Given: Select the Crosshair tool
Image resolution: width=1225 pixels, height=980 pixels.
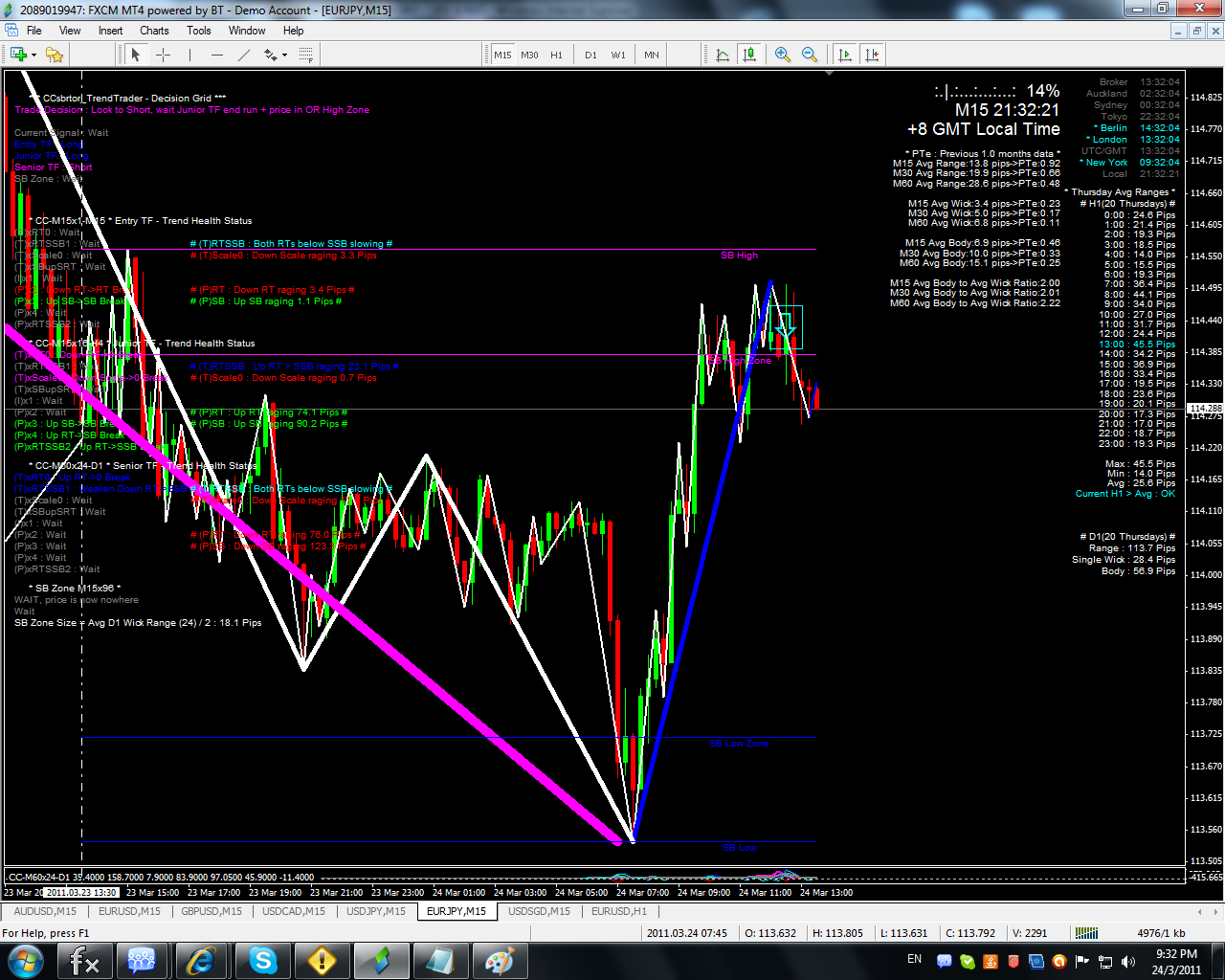Looking at the screenshot, I should [163, 55].
